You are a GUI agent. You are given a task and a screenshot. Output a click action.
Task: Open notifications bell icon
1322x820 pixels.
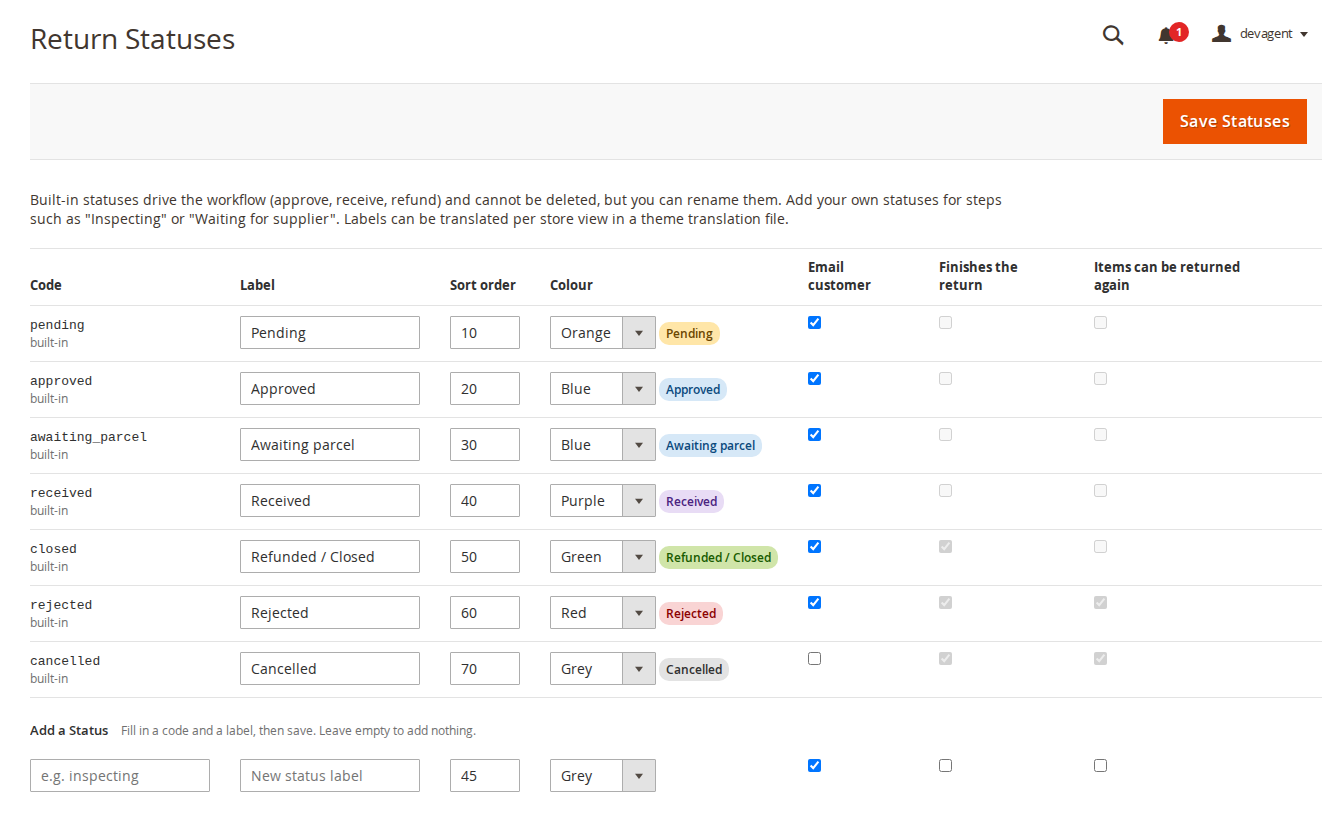[x=1165, y=36]
